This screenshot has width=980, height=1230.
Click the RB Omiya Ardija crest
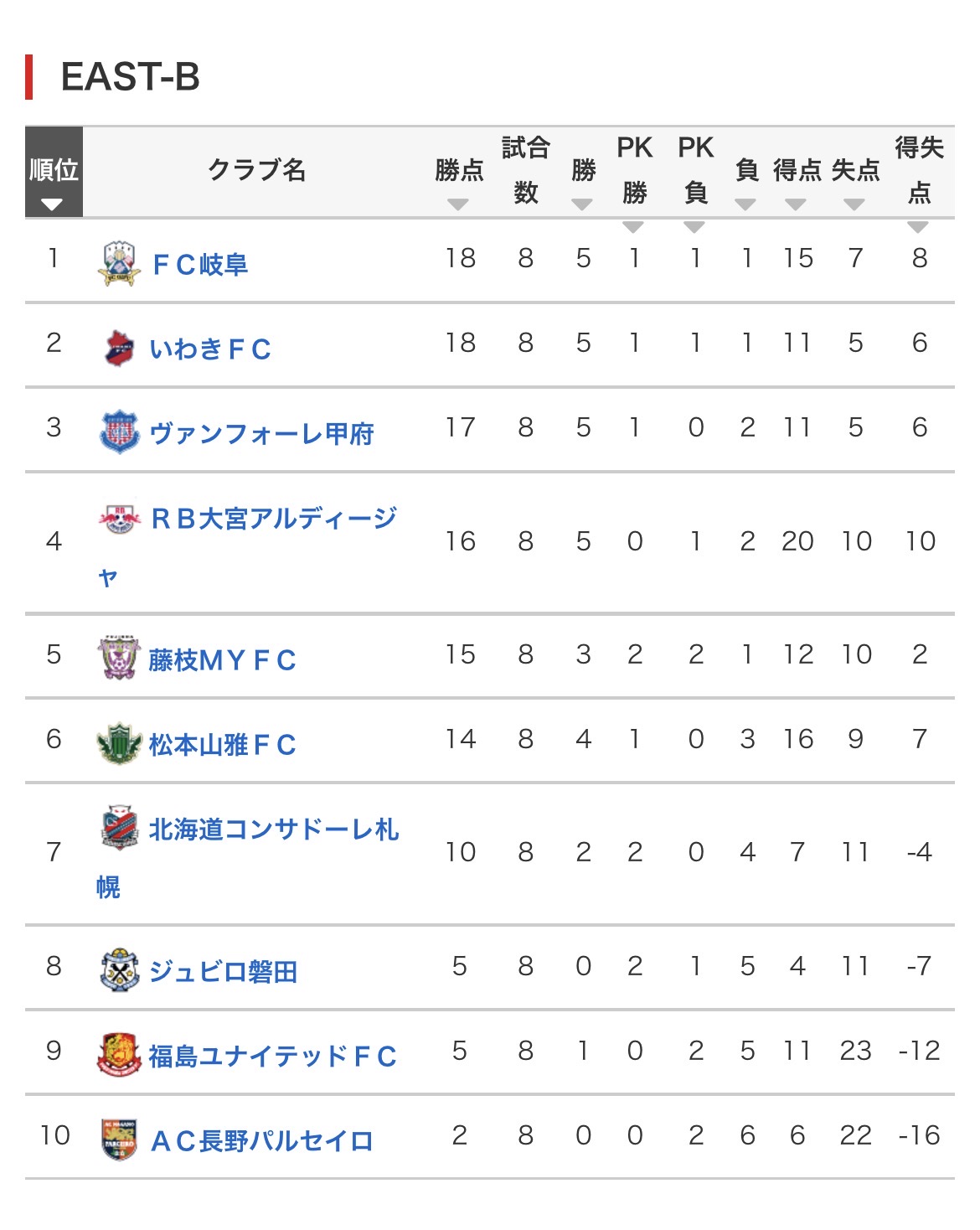(119, 519)
